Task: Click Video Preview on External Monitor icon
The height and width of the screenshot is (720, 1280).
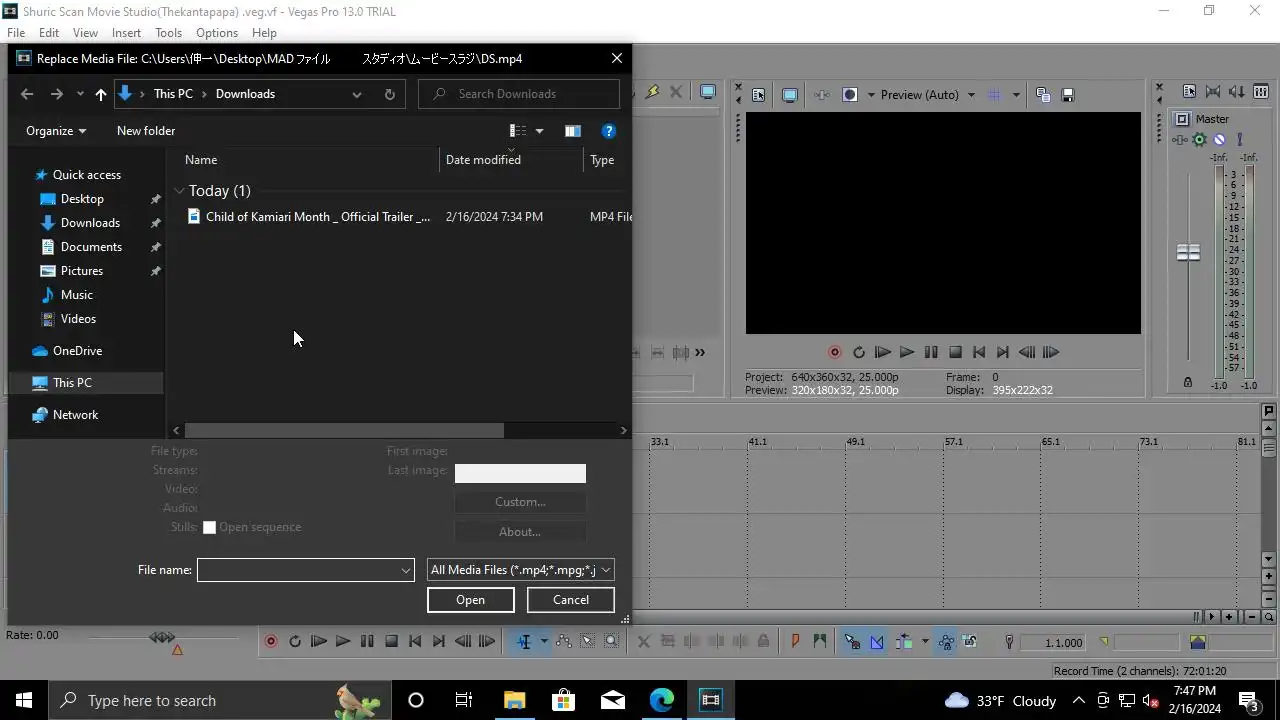Action: (790, 95)
